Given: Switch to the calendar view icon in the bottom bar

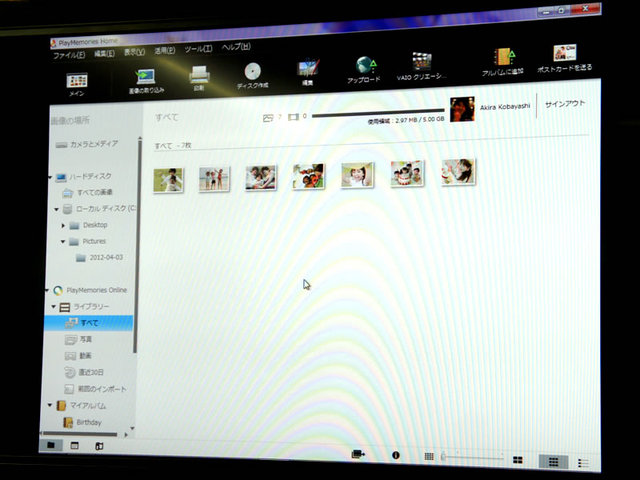Looking at the screenshot, I should click(75, 446).
